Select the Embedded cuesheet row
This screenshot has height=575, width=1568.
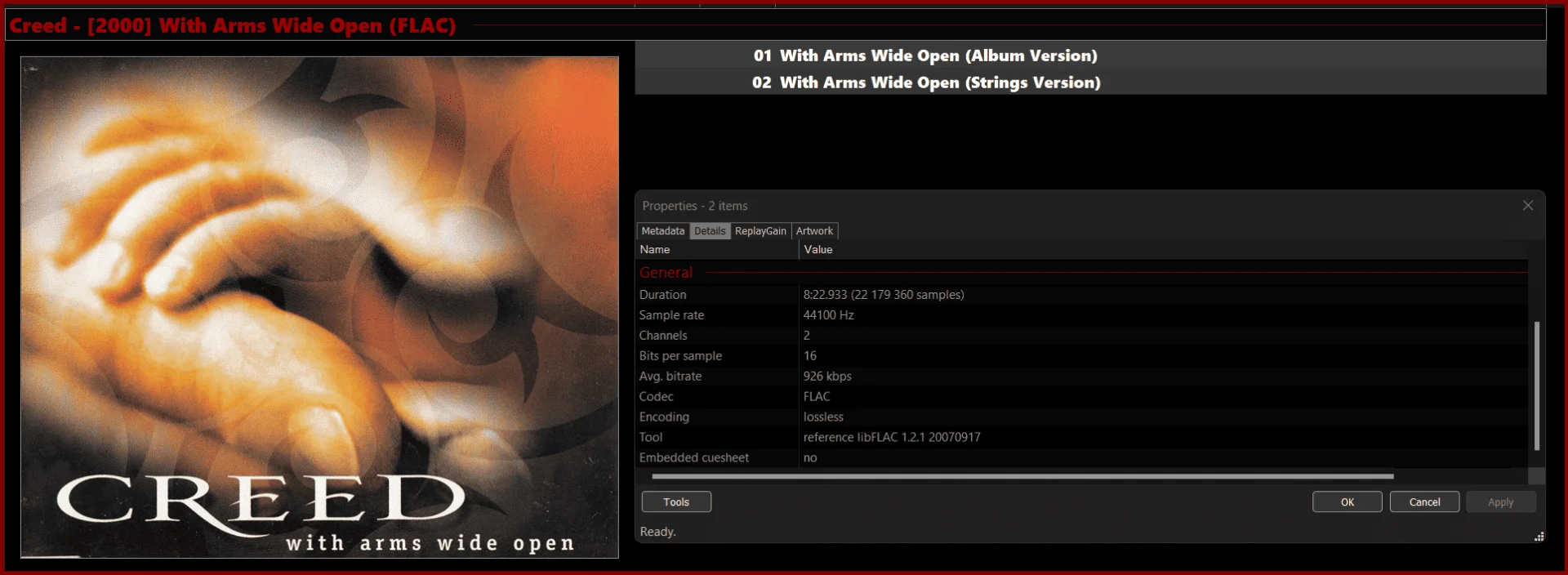point(1082,458)
